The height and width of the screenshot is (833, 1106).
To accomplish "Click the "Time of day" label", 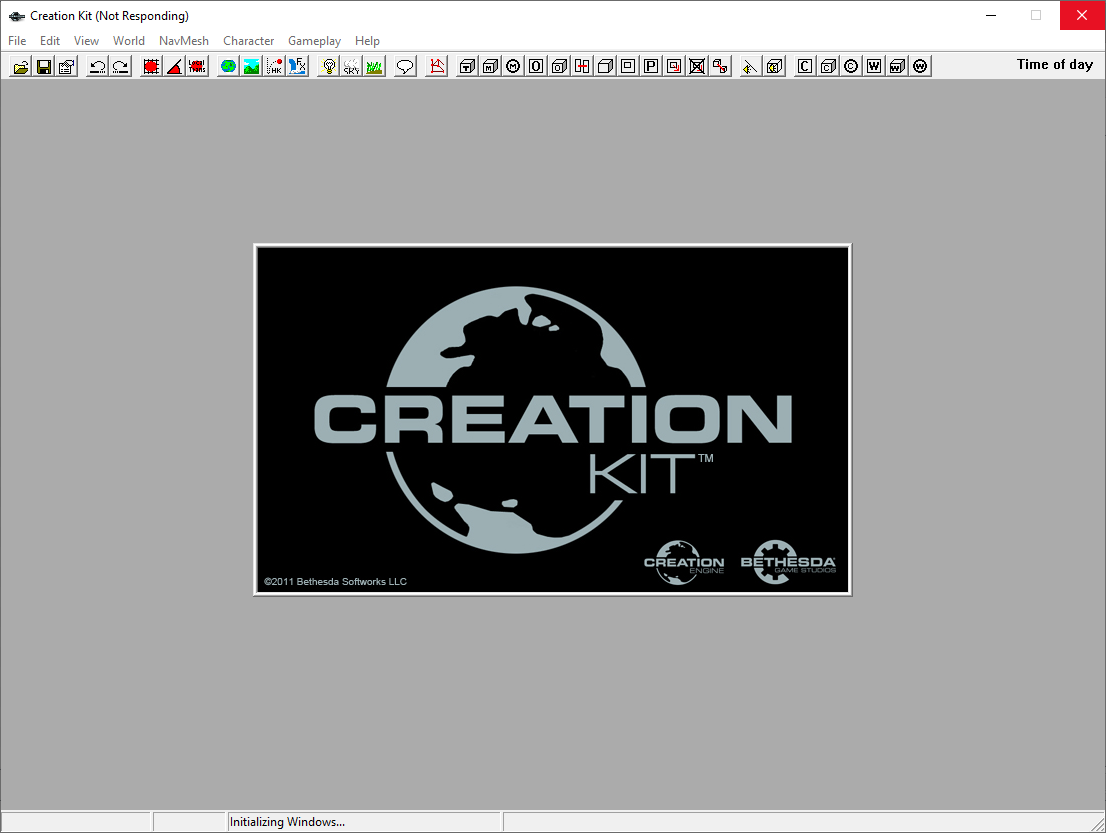I will 1055,64.
